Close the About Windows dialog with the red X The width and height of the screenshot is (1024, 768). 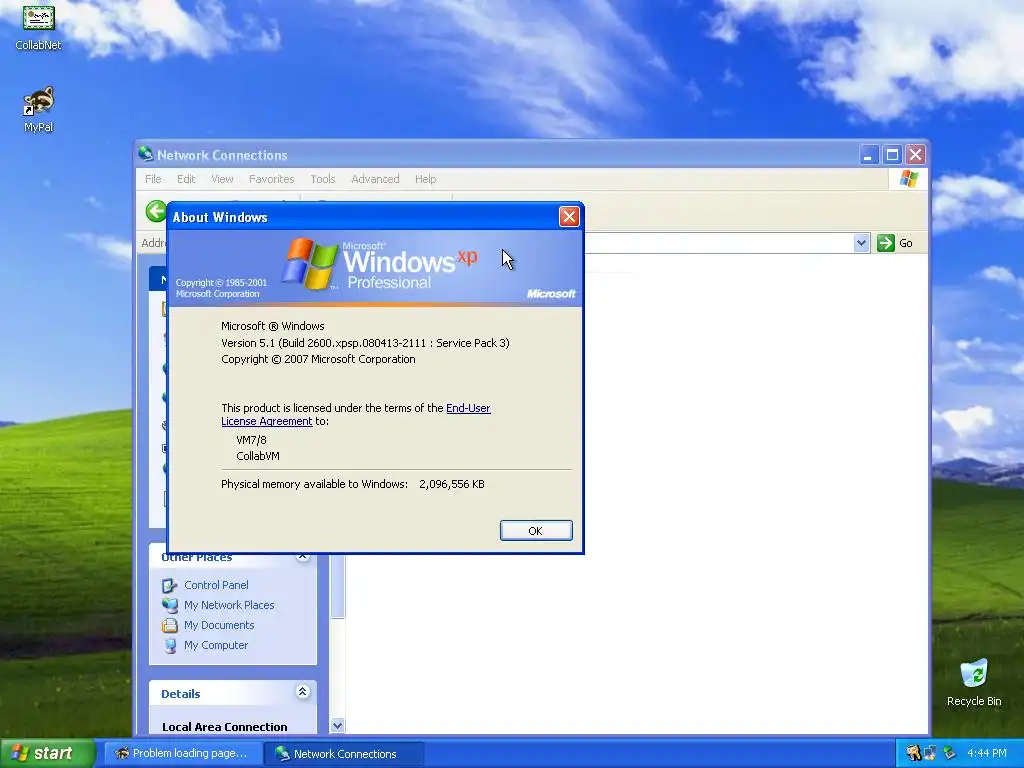569,217
